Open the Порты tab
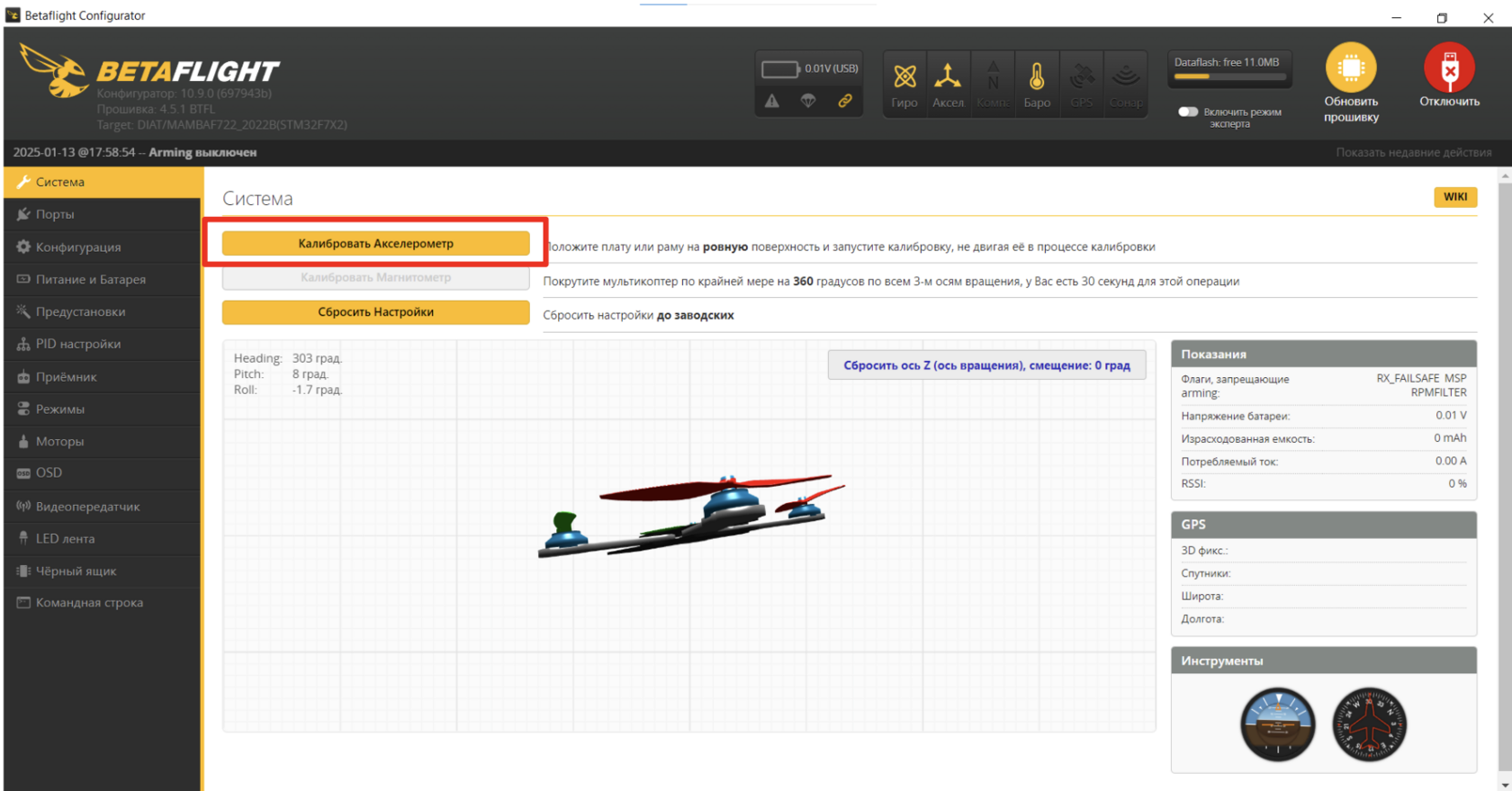 coord(55,214)
